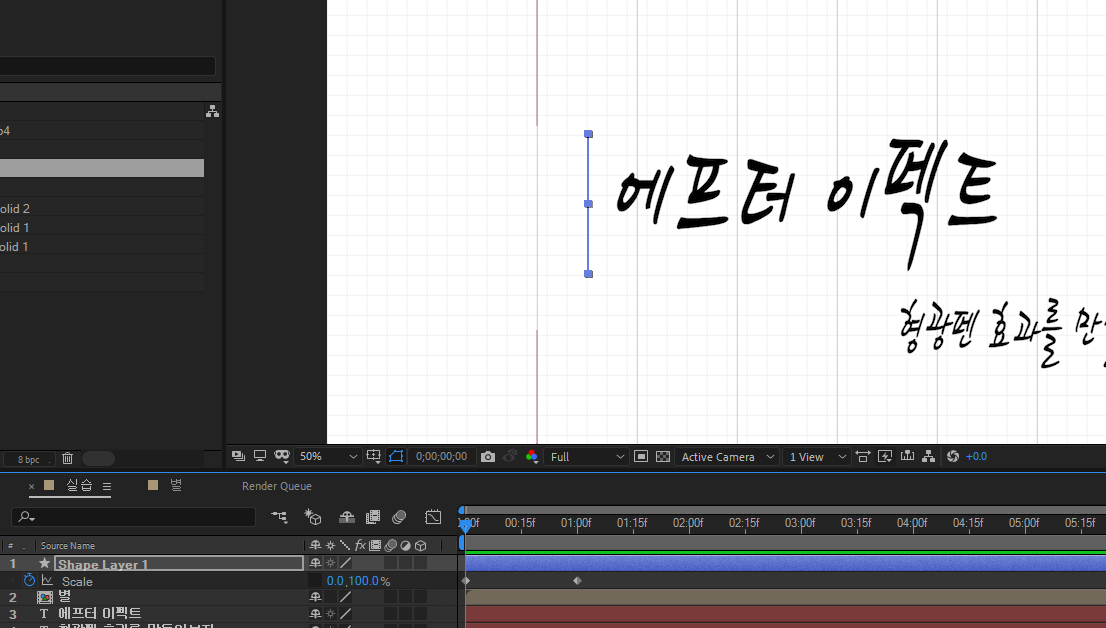
Task: Click Adjustment Layer column header icon
Action: [406, 545]
